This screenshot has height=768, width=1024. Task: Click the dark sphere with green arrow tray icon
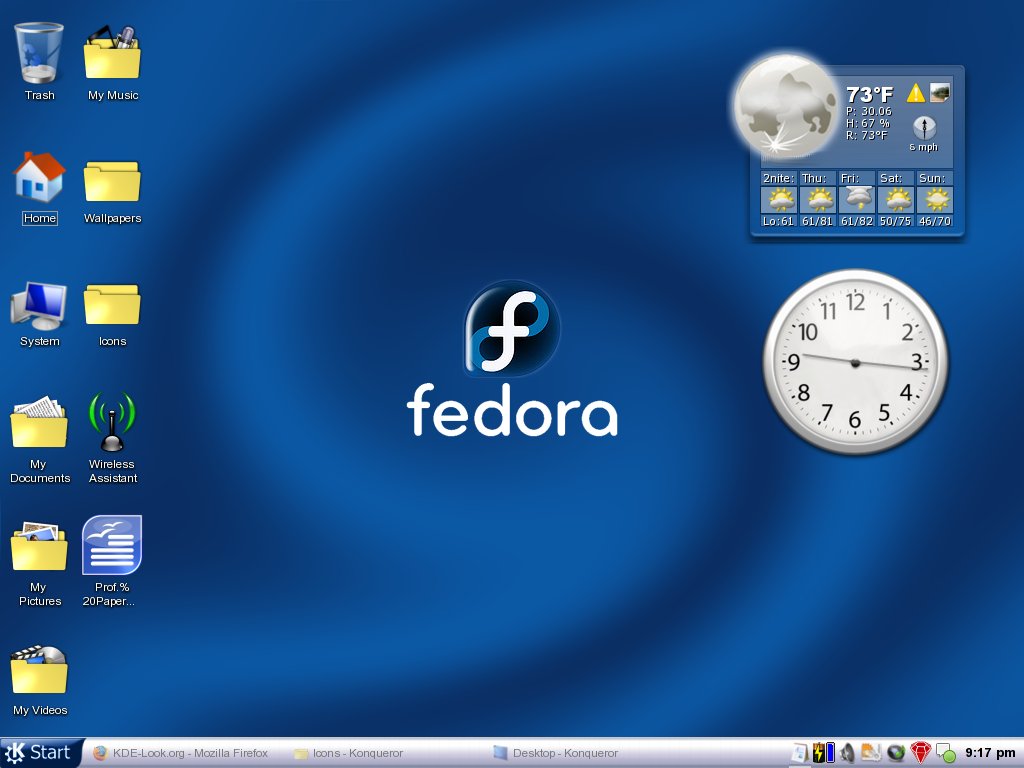pyautogui.click(x=896, y=753)
